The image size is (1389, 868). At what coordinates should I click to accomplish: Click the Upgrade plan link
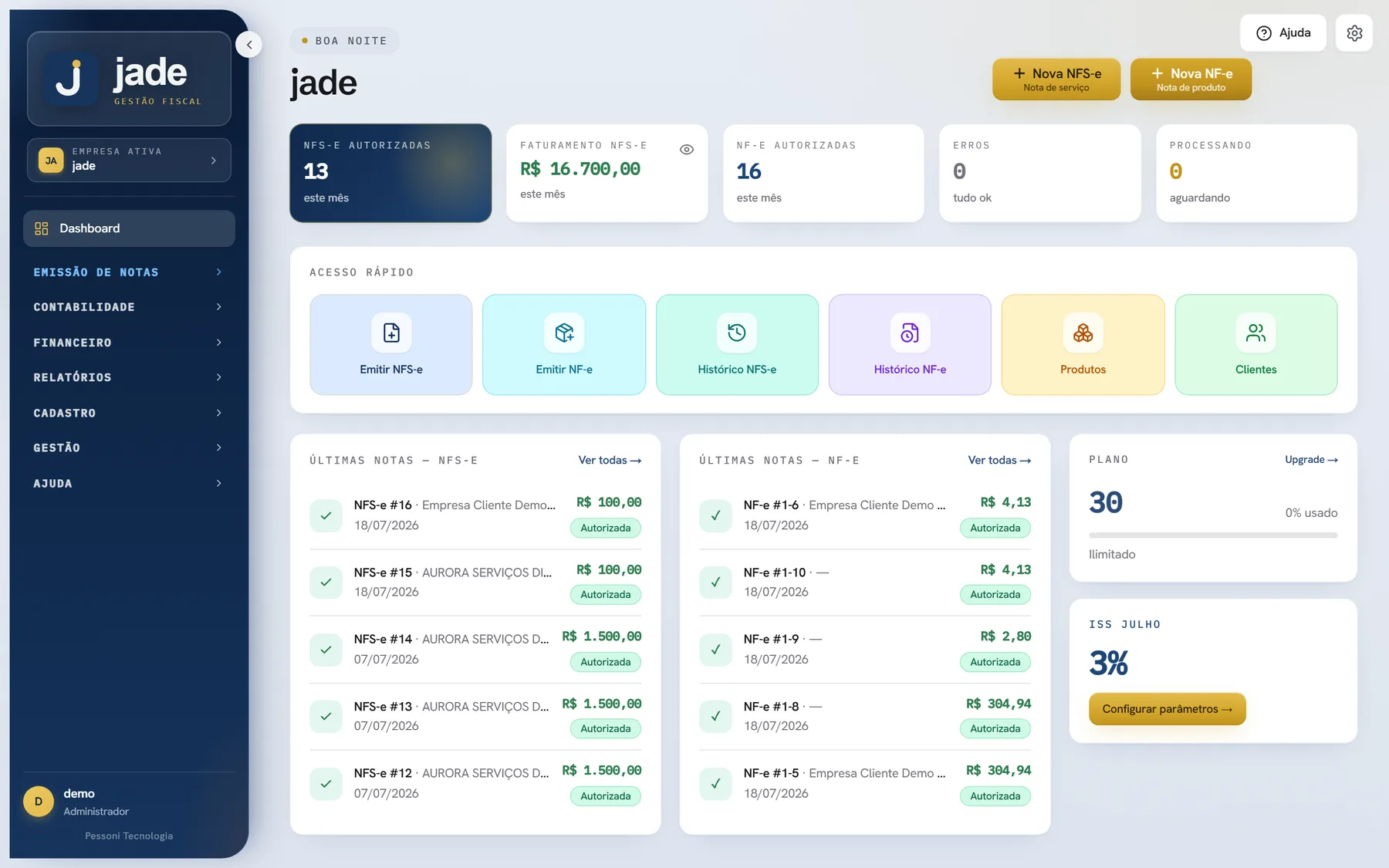pos(1311,460)
